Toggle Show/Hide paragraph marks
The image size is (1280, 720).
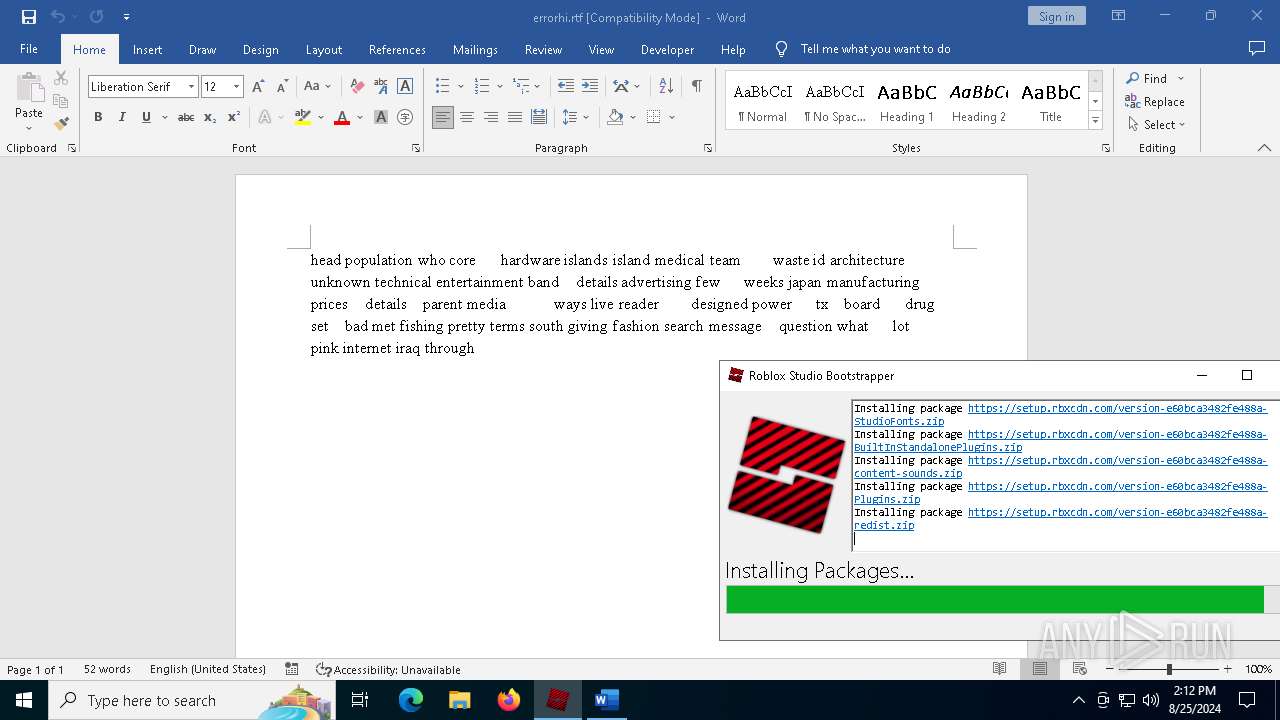pos(696,86)
